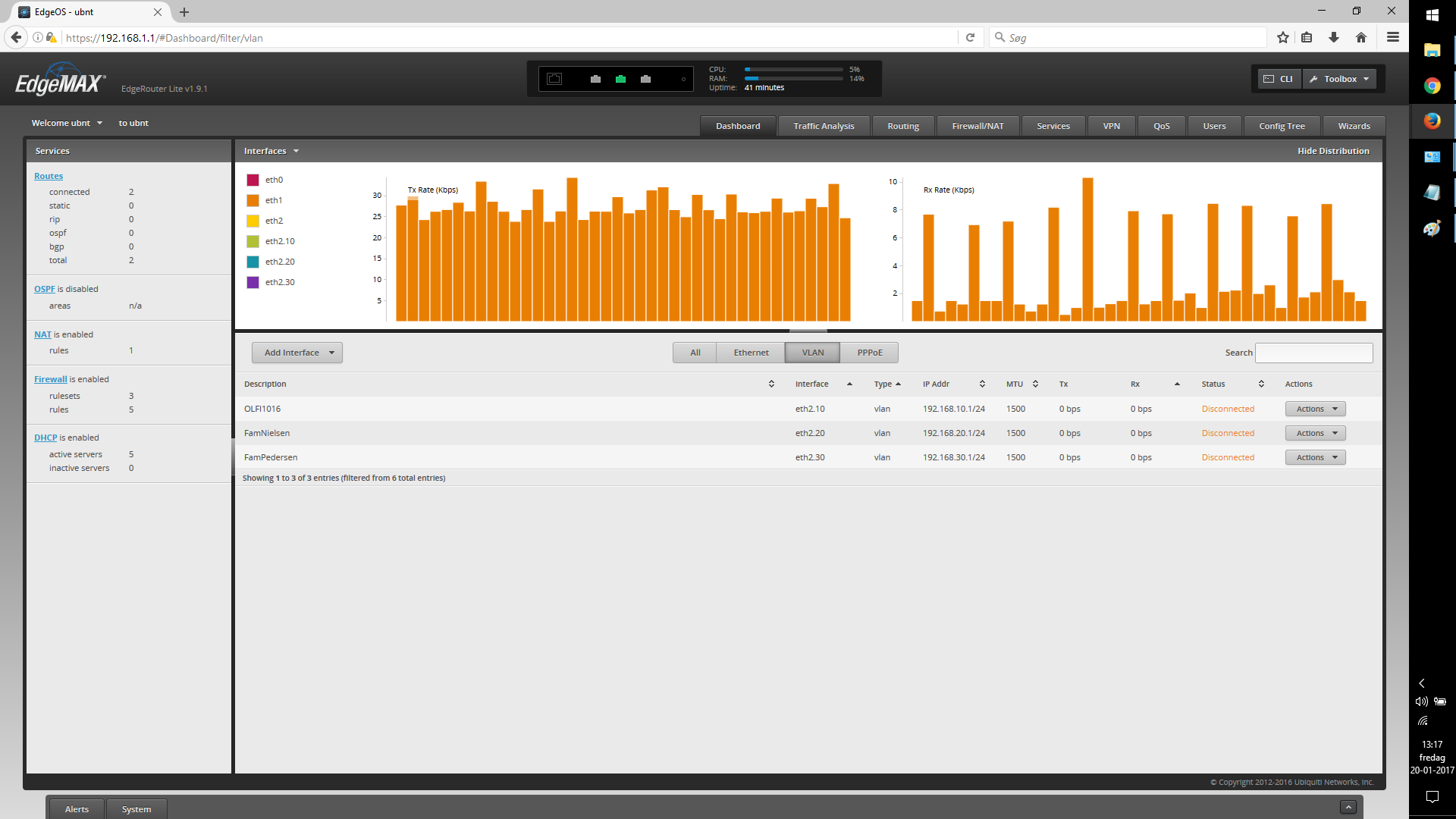1456x819 pixels.
Task: Open the Config Tree tab
Action: [1282, 126]
